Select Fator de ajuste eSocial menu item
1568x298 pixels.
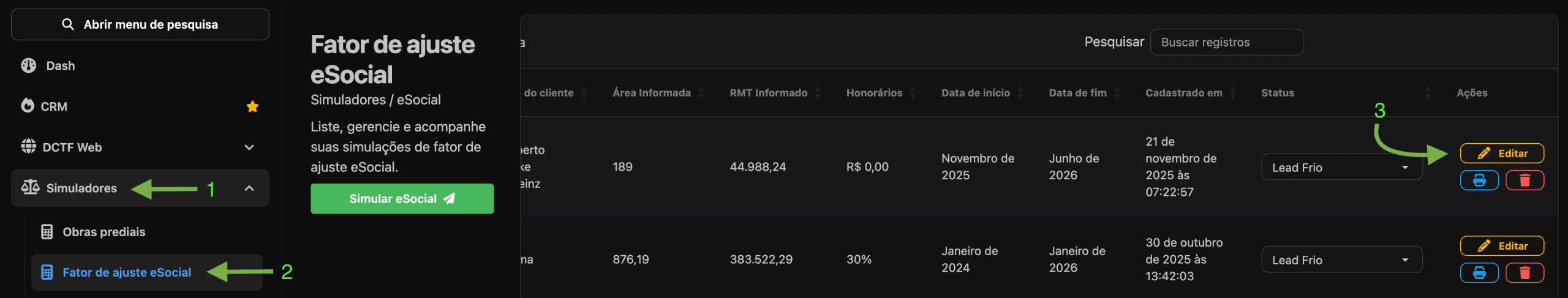[126, 272]
